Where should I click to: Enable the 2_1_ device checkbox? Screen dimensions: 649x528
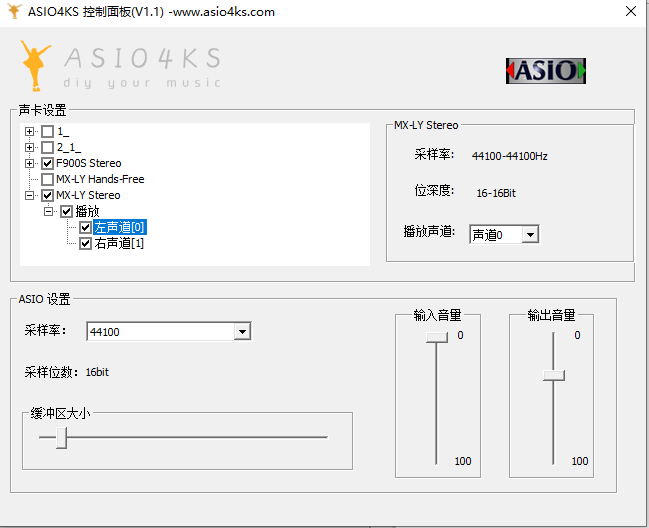click(x=48, y=147)
